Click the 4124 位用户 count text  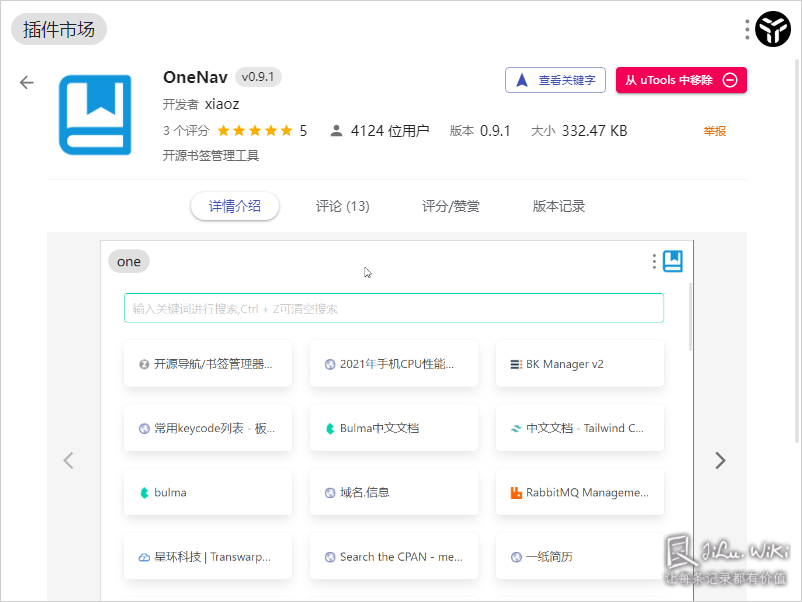point(390,131)
